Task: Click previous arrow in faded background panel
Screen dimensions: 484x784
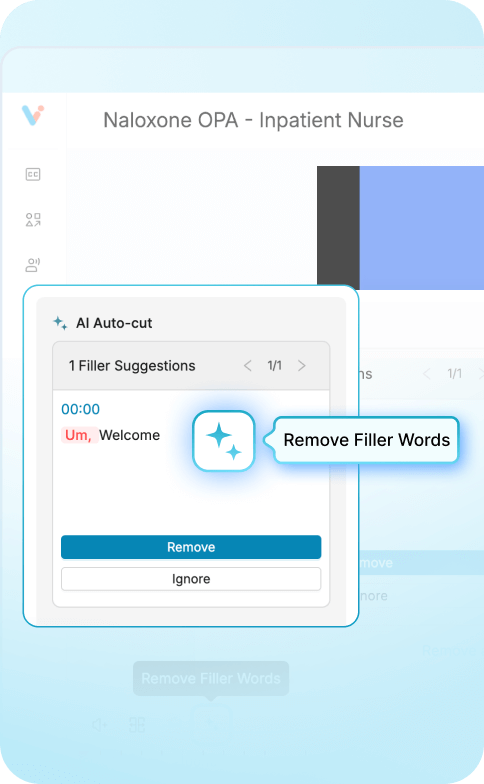Action: coord(426,374)
